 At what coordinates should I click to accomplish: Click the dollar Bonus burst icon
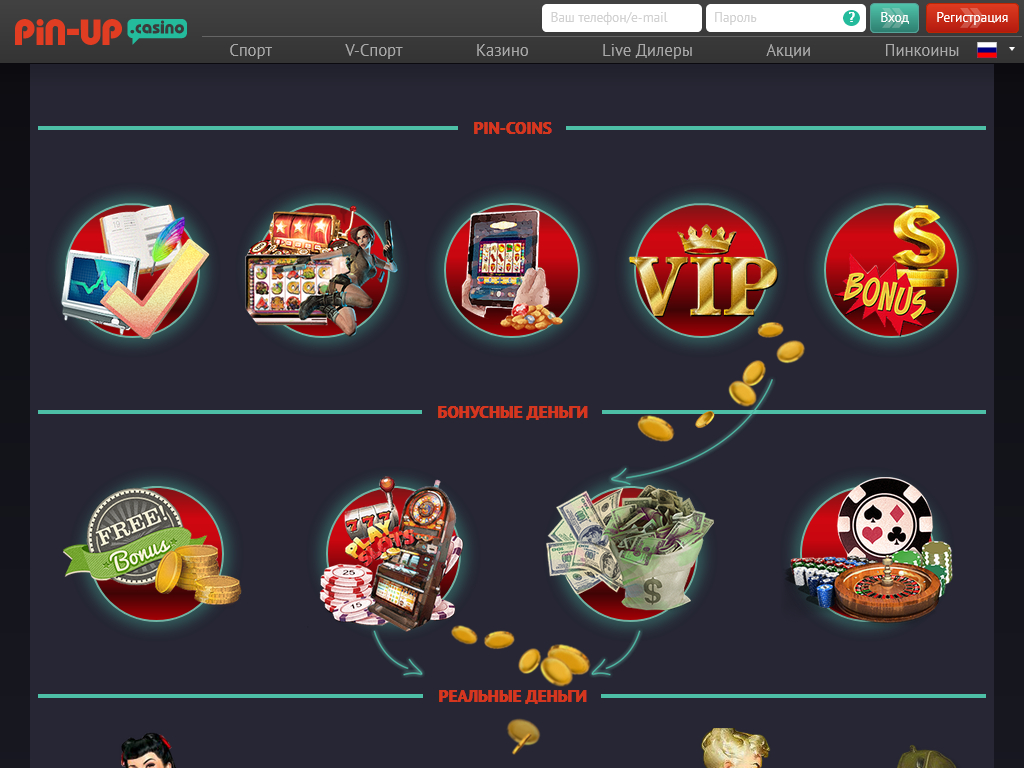pos(892,270)
